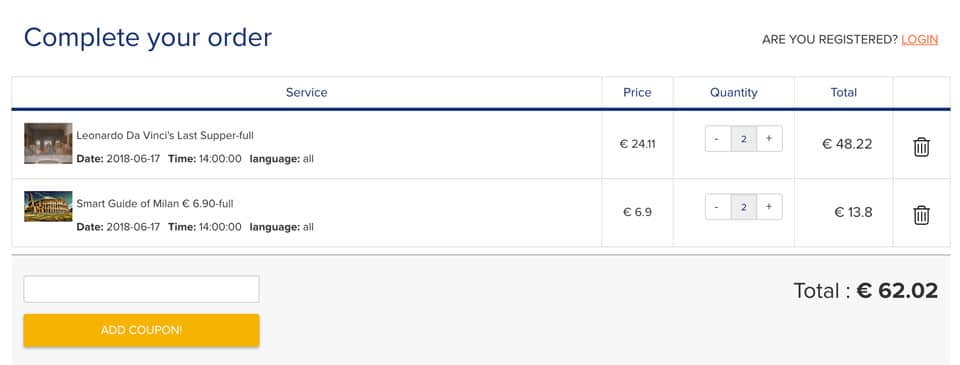
Task: Click the ADD COUPON! button
Action: [141, 330]
